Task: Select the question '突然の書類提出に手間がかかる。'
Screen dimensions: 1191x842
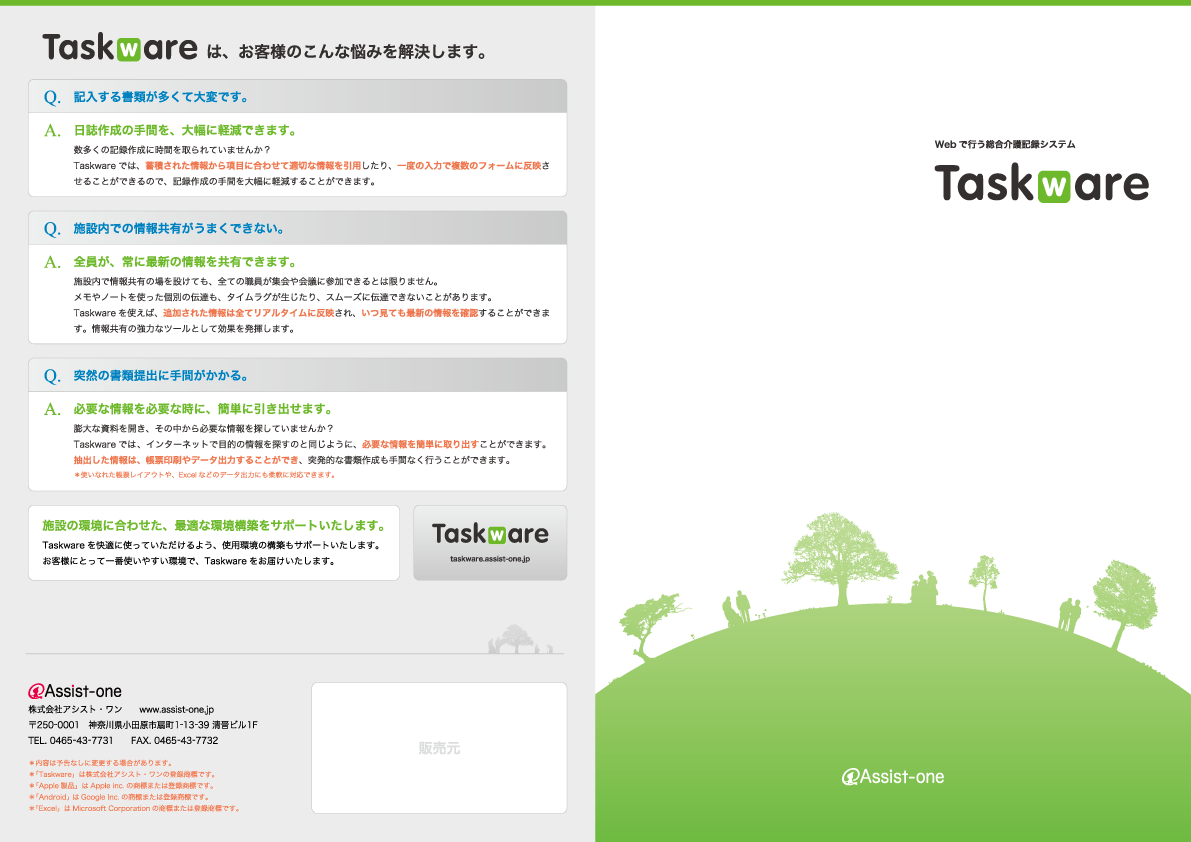Action: pyautogui.click(x=161, y=376)
